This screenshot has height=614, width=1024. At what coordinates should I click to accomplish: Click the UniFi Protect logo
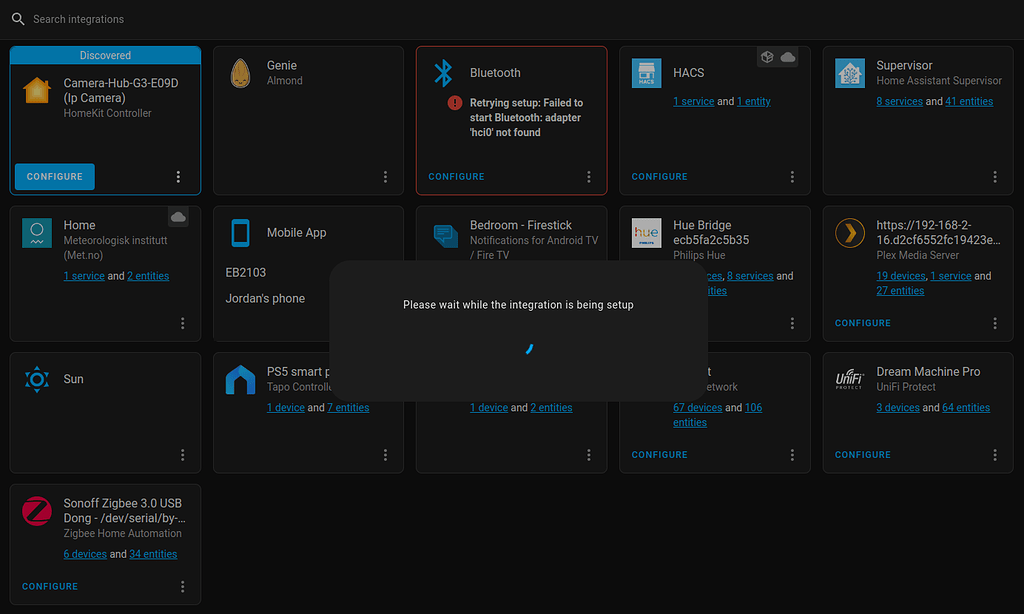pyautogui.click(x=849, y=378)
